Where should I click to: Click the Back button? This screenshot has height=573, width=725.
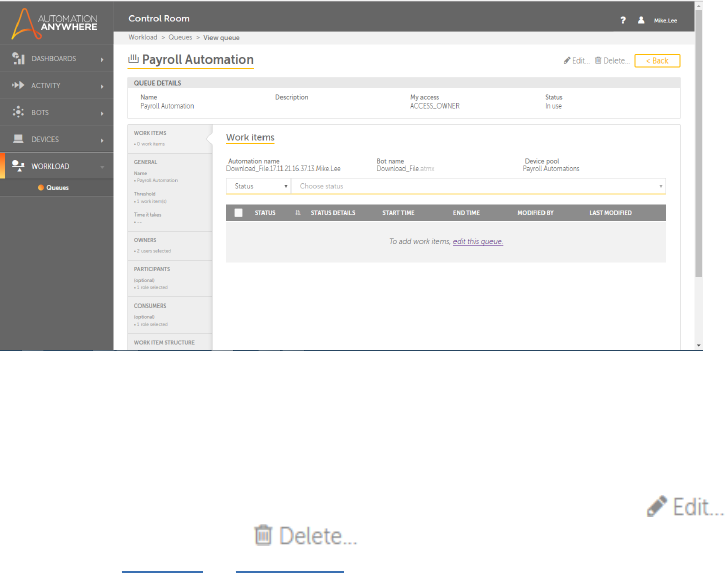[x=657, y=61]
